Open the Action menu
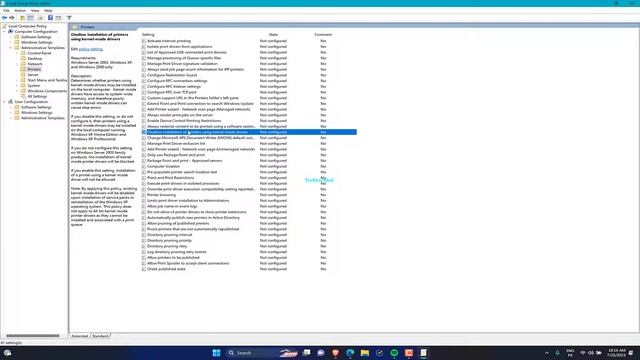 [x=20, y=11]
